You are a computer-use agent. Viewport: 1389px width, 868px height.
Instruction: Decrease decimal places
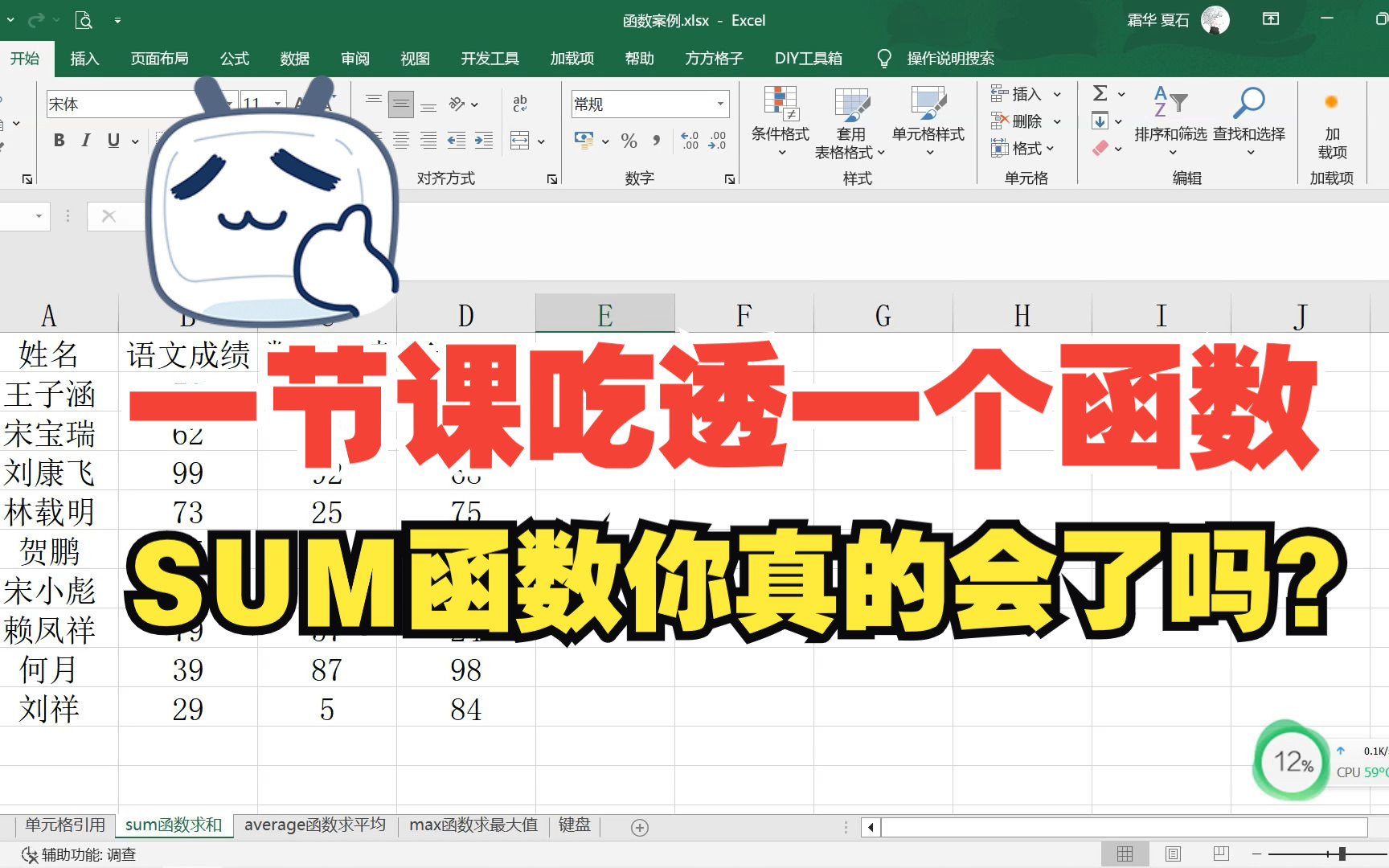(717, 141)
